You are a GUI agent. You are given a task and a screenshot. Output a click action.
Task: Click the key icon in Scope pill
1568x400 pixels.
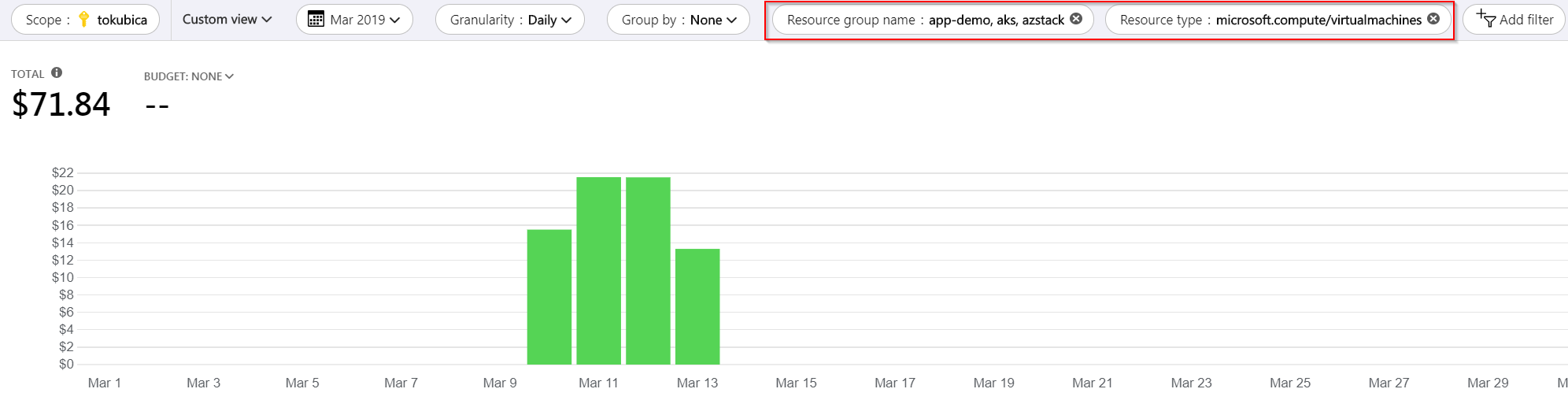[x=83, y=19]
